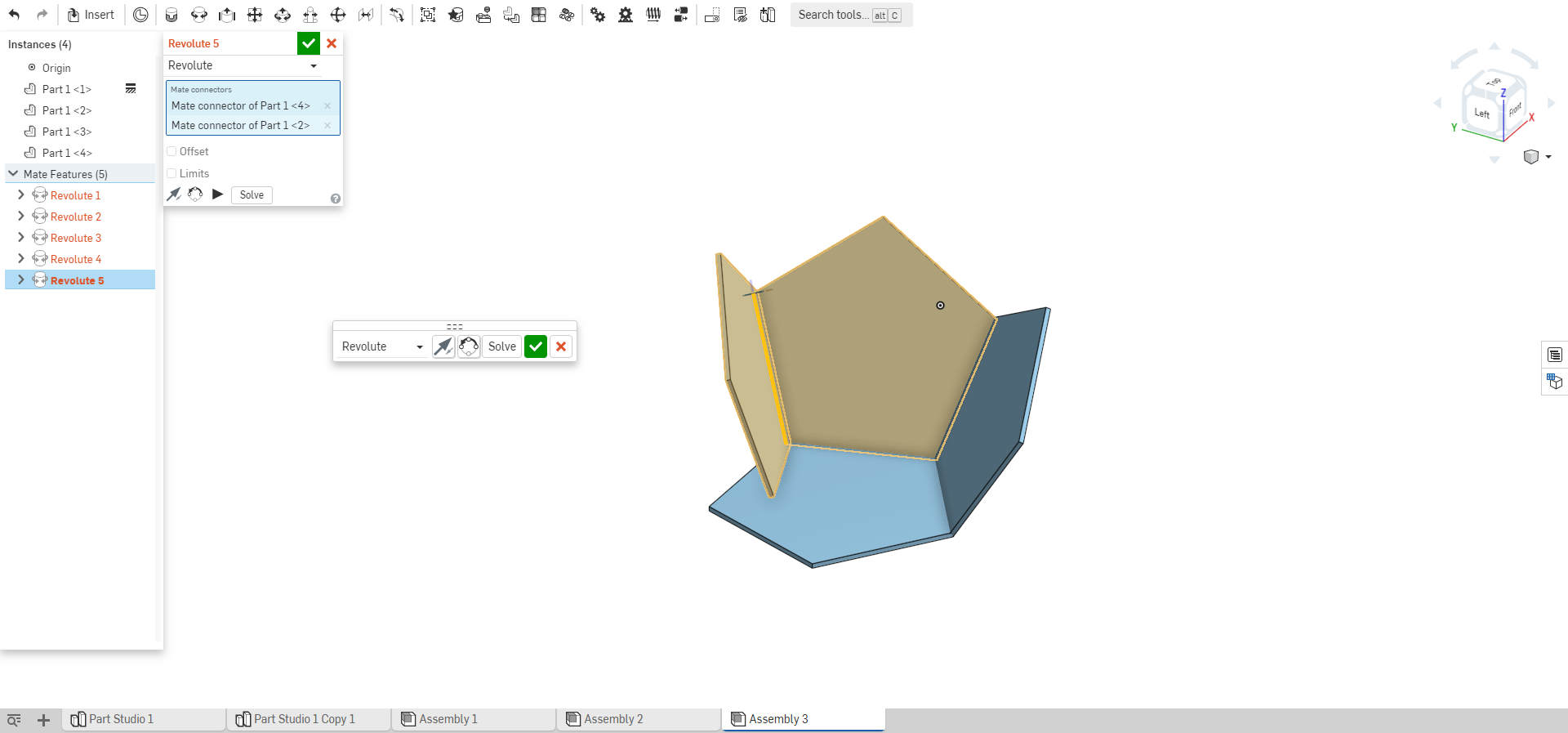Image resolution: width=1568 pixels, height=733 pixels.
Task: Open the lower right-edge panel icon
Action: 1554,382
